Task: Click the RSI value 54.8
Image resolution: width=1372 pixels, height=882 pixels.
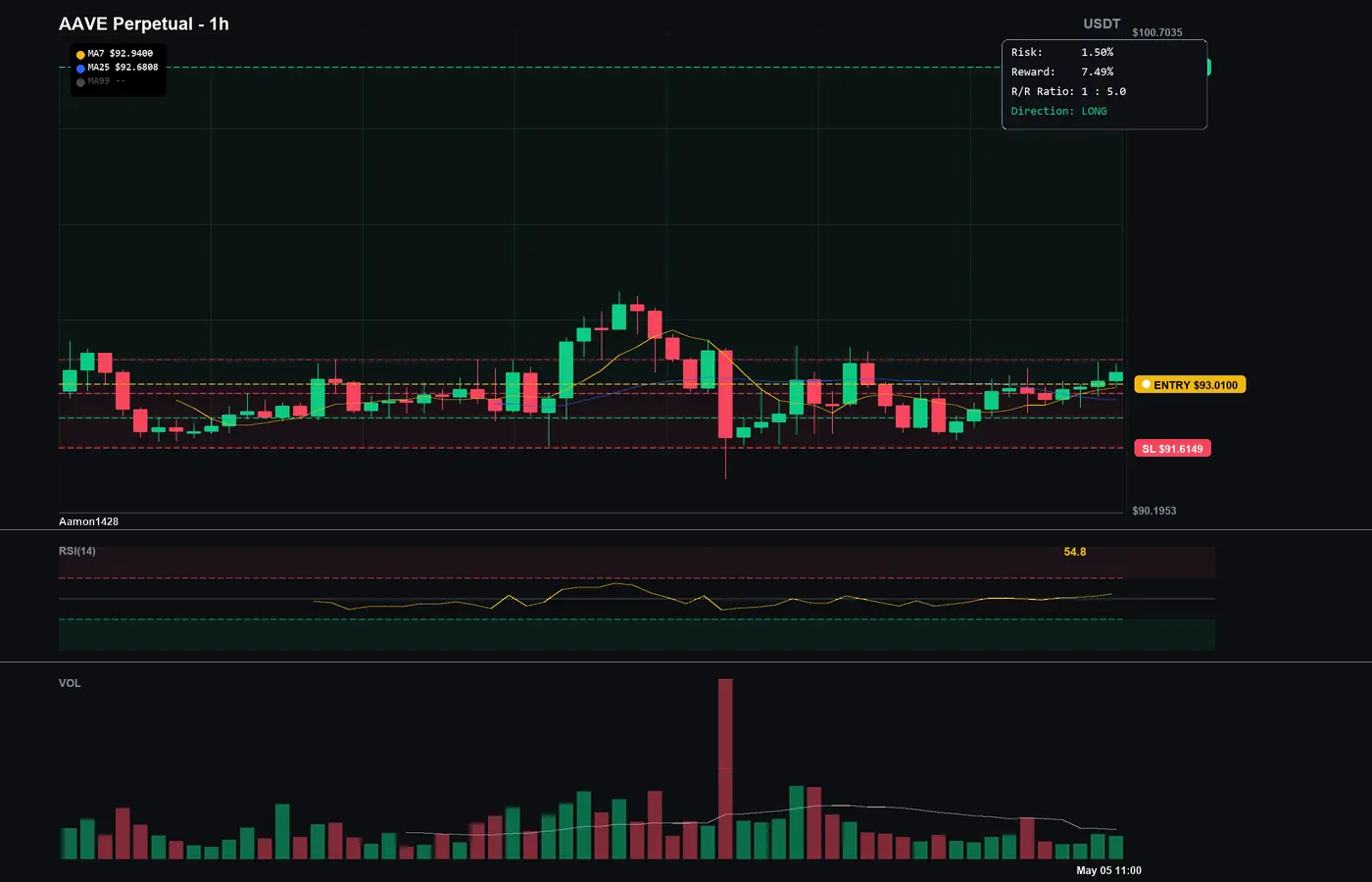Action: tap(1075, 552)
